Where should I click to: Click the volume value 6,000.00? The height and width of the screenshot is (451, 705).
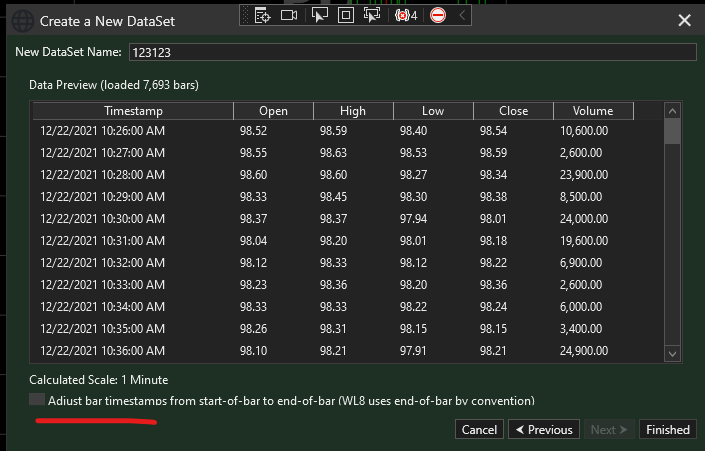(x=581, y=307)
